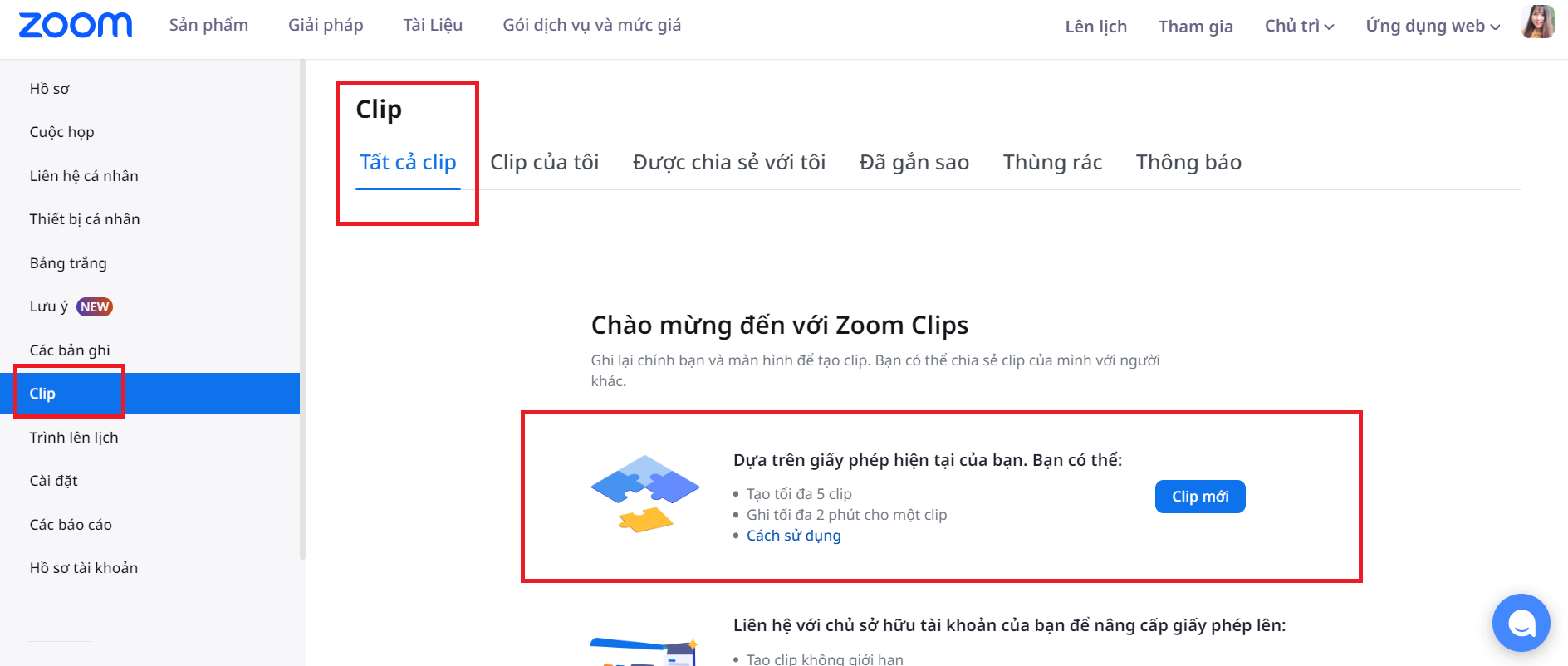Screen dimensions: 1568x666
Task: Click the Clip mới button
Action: click(1200, 497)
